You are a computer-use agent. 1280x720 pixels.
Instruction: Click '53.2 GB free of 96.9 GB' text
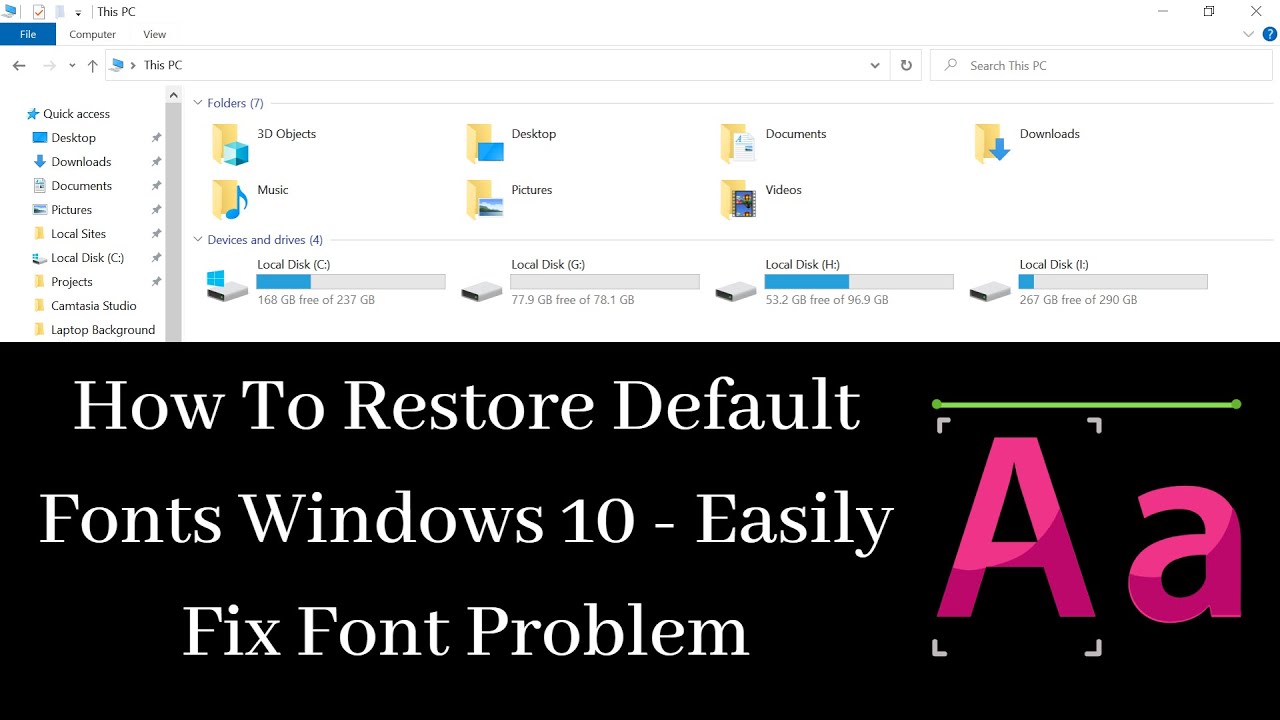point(827,300)
